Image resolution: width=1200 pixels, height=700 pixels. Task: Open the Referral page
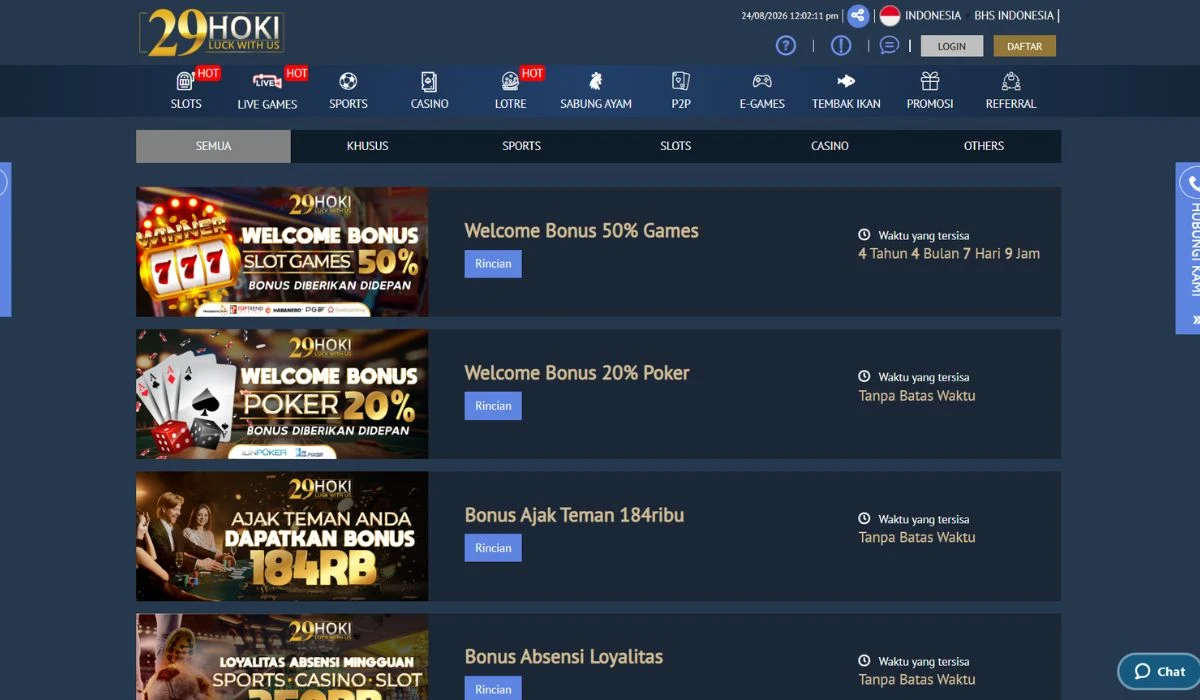coord(1011,91)
